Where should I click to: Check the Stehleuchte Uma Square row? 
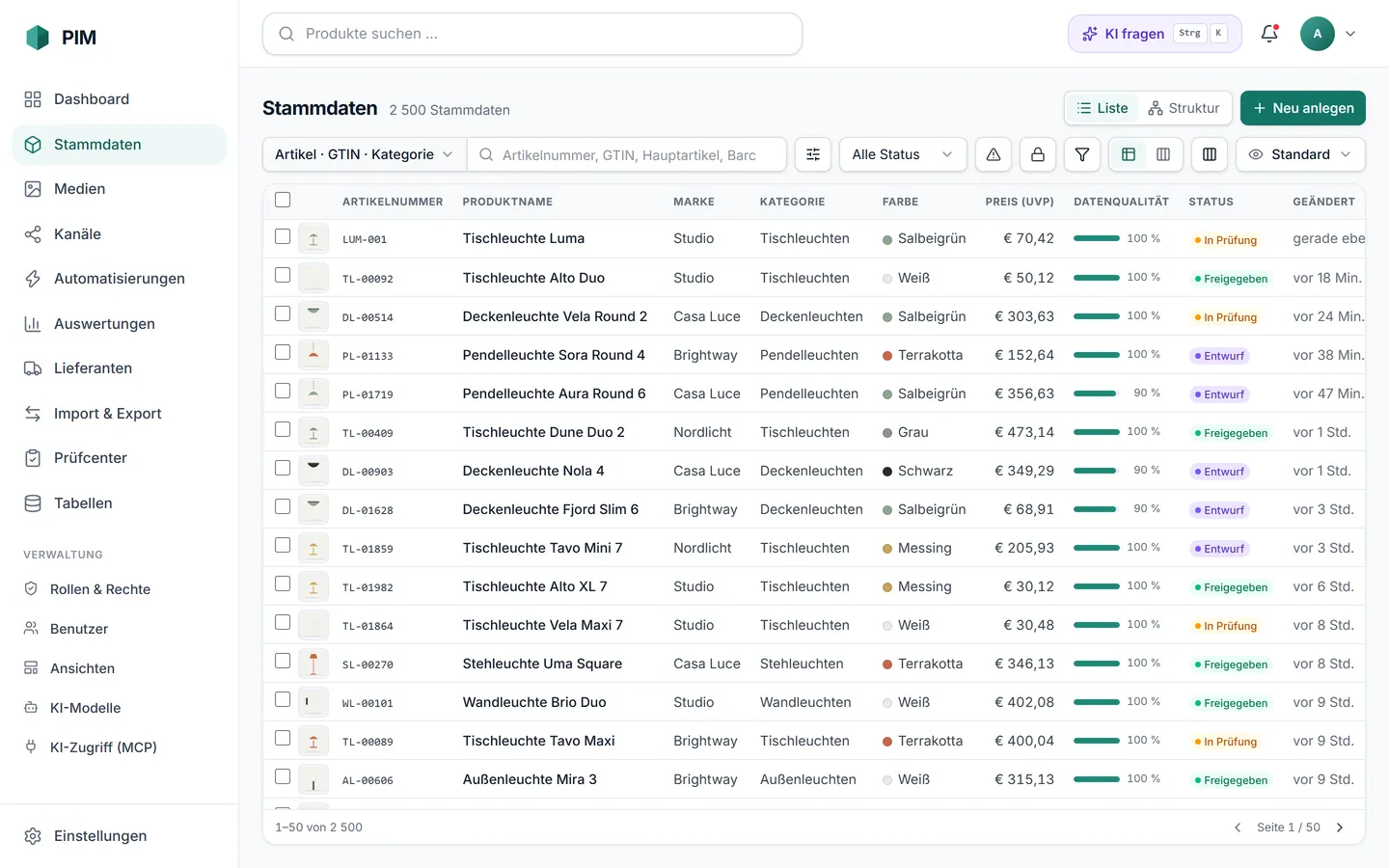(x=283, y=661)
